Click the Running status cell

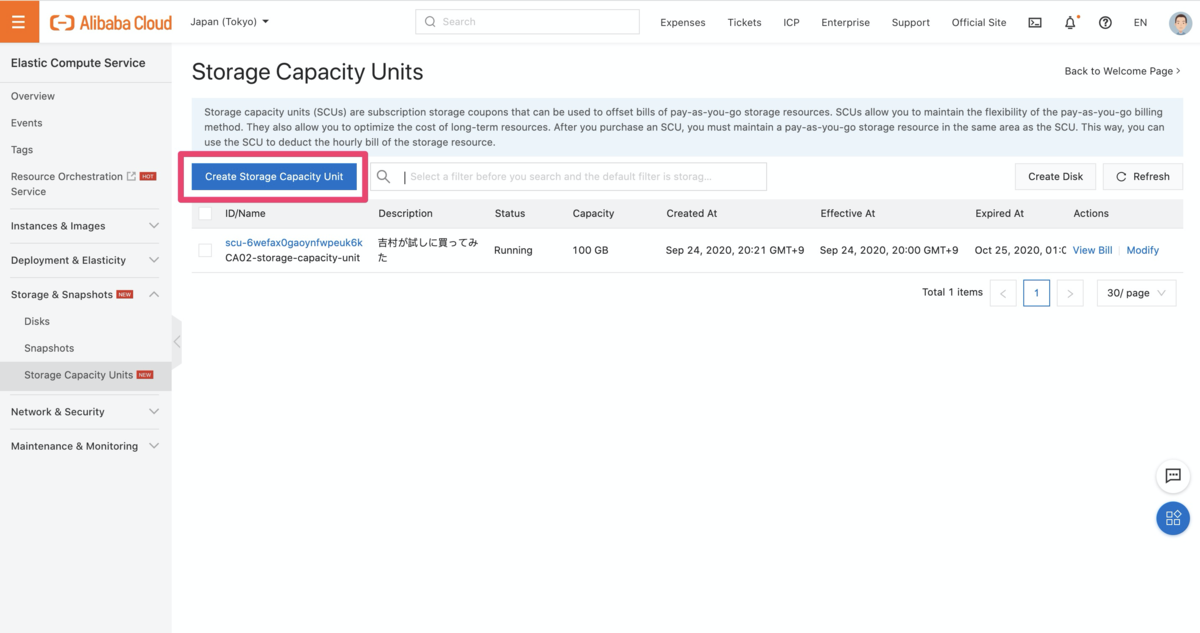click(x=513, y=250)
